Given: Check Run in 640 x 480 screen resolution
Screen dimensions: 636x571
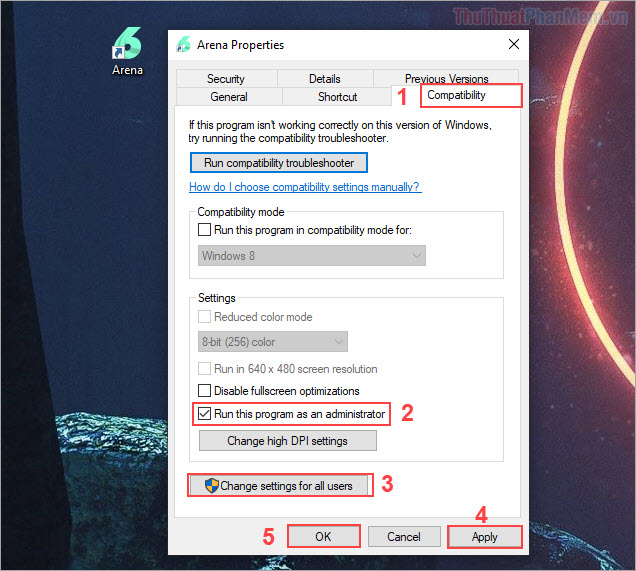Looking at the screenshot, I should (205, 369).
